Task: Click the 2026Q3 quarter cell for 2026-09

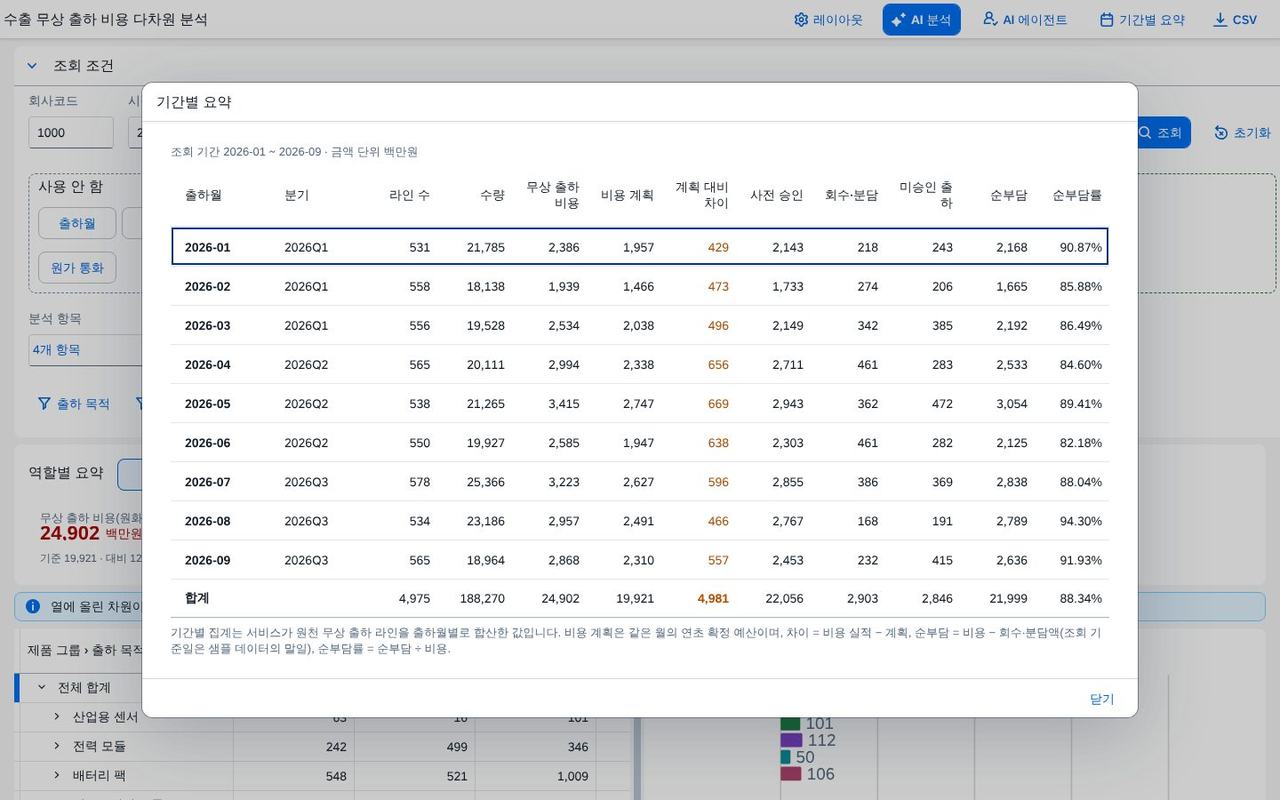Action: point(306,560)
